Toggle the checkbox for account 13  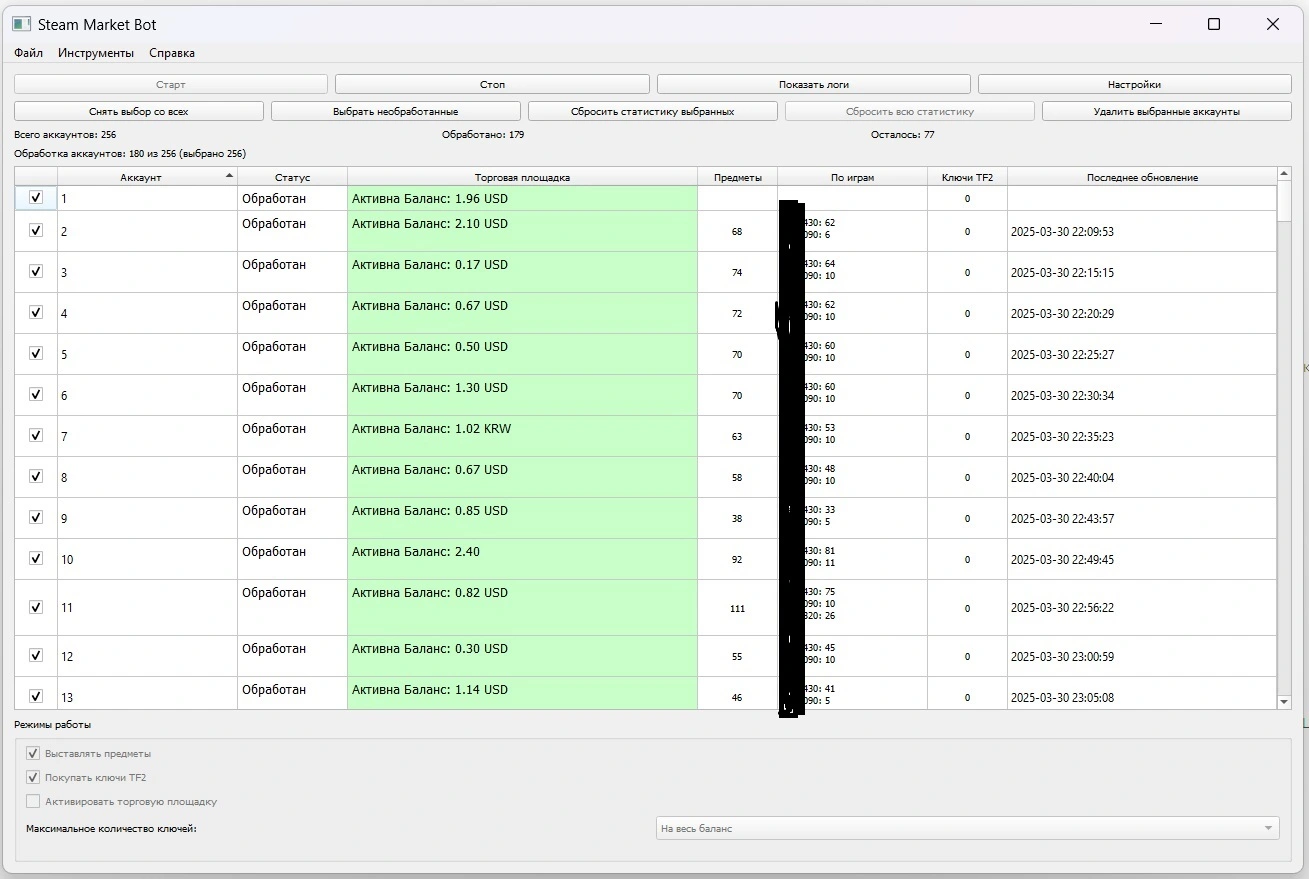click(x=36, y=696)
